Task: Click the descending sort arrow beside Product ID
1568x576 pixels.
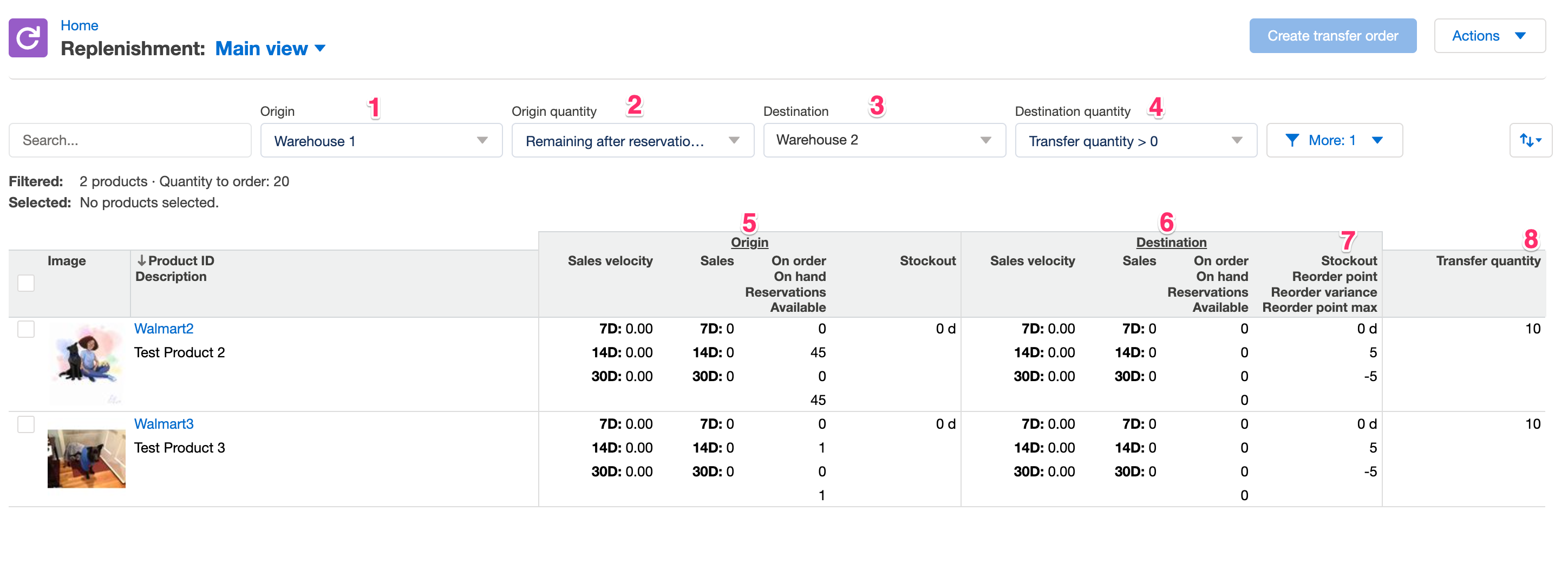Action: [141, 260]
